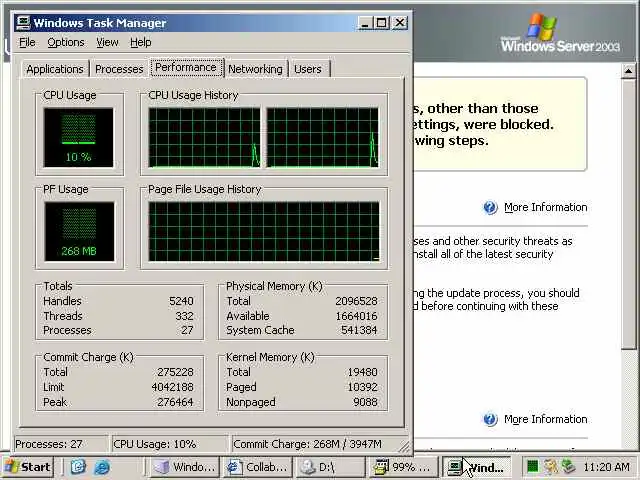
Task: Click status bar CPU Usage: 10% entry
Action: point(169,444)
